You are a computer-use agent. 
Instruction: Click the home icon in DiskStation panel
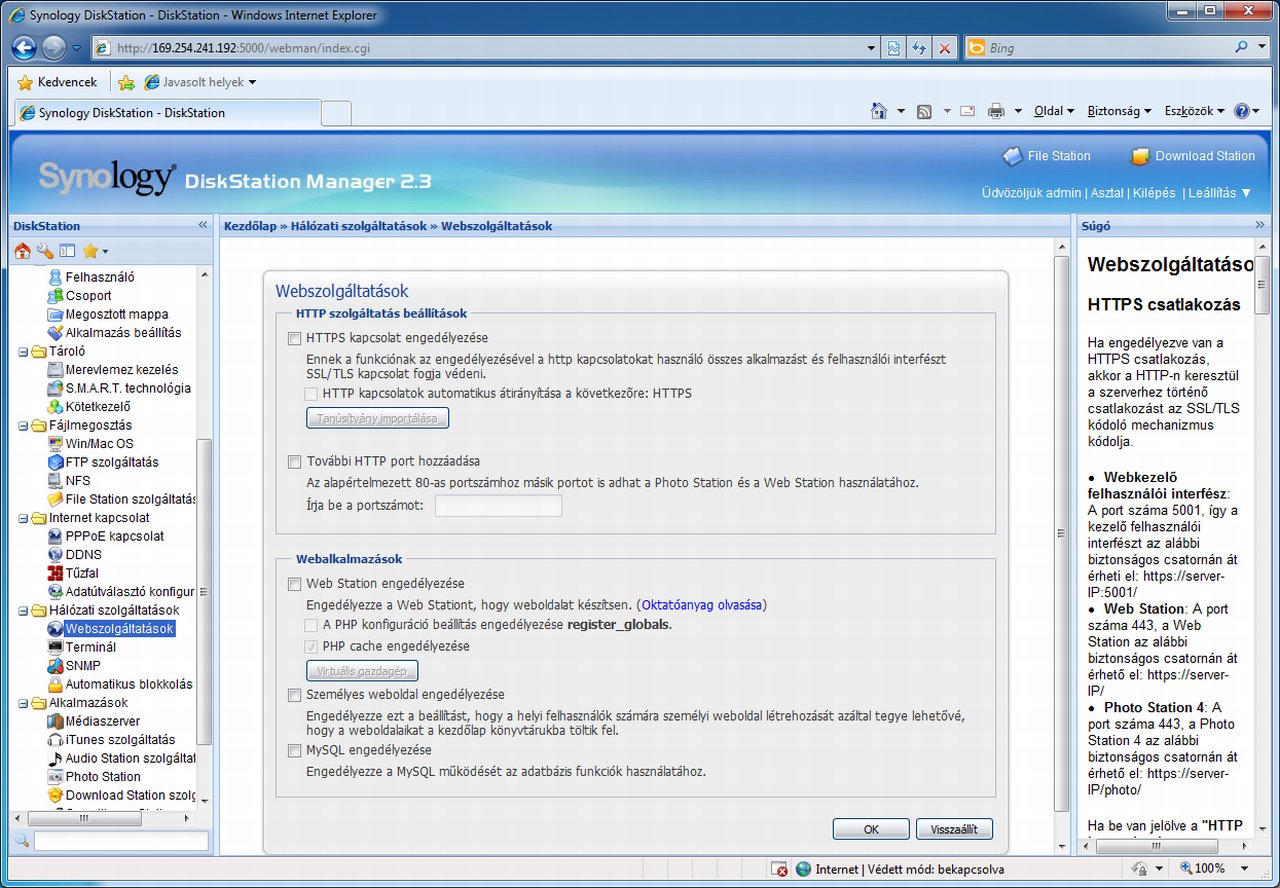[22, 251]
